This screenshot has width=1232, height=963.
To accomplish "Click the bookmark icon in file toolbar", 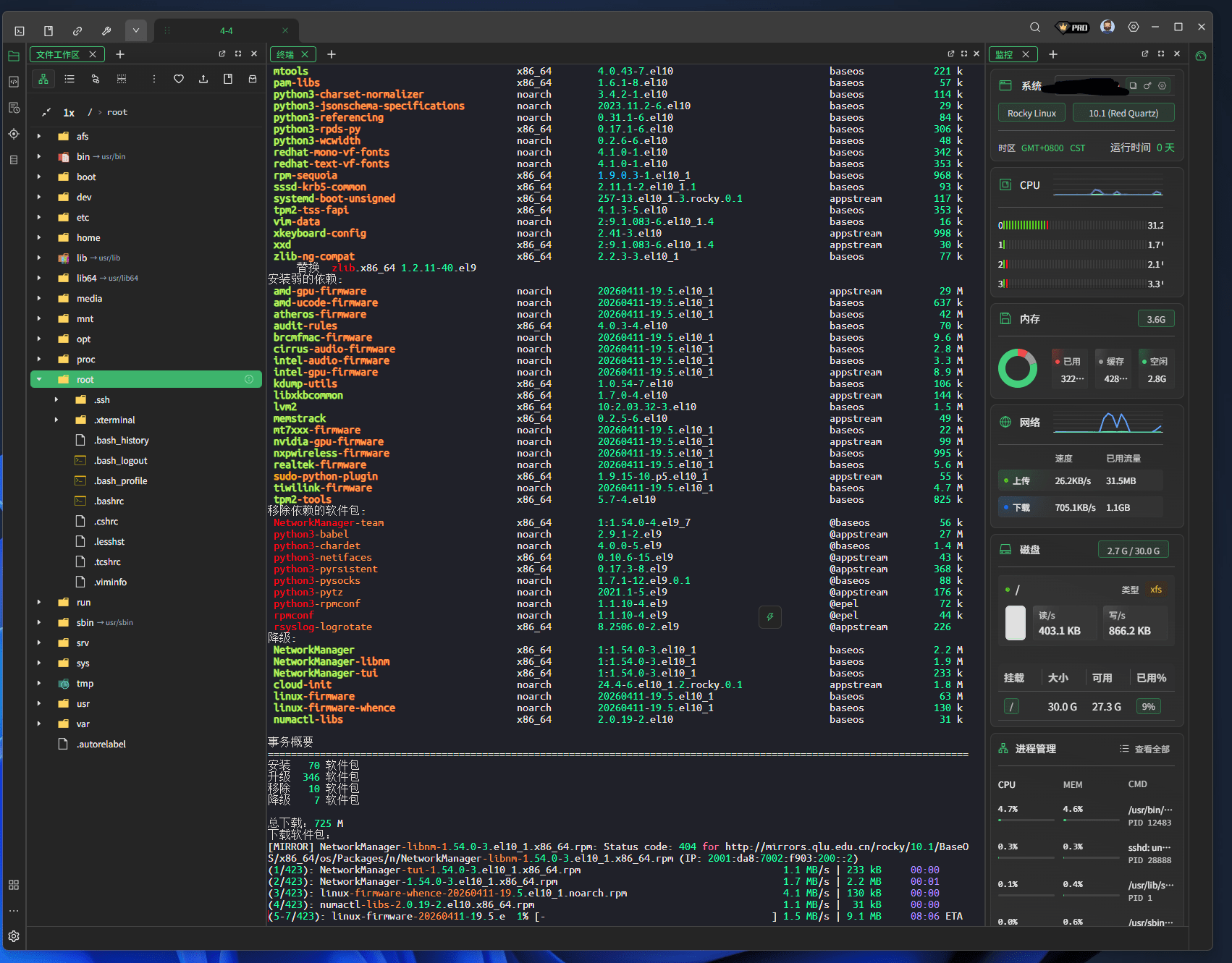I will 228,79.
